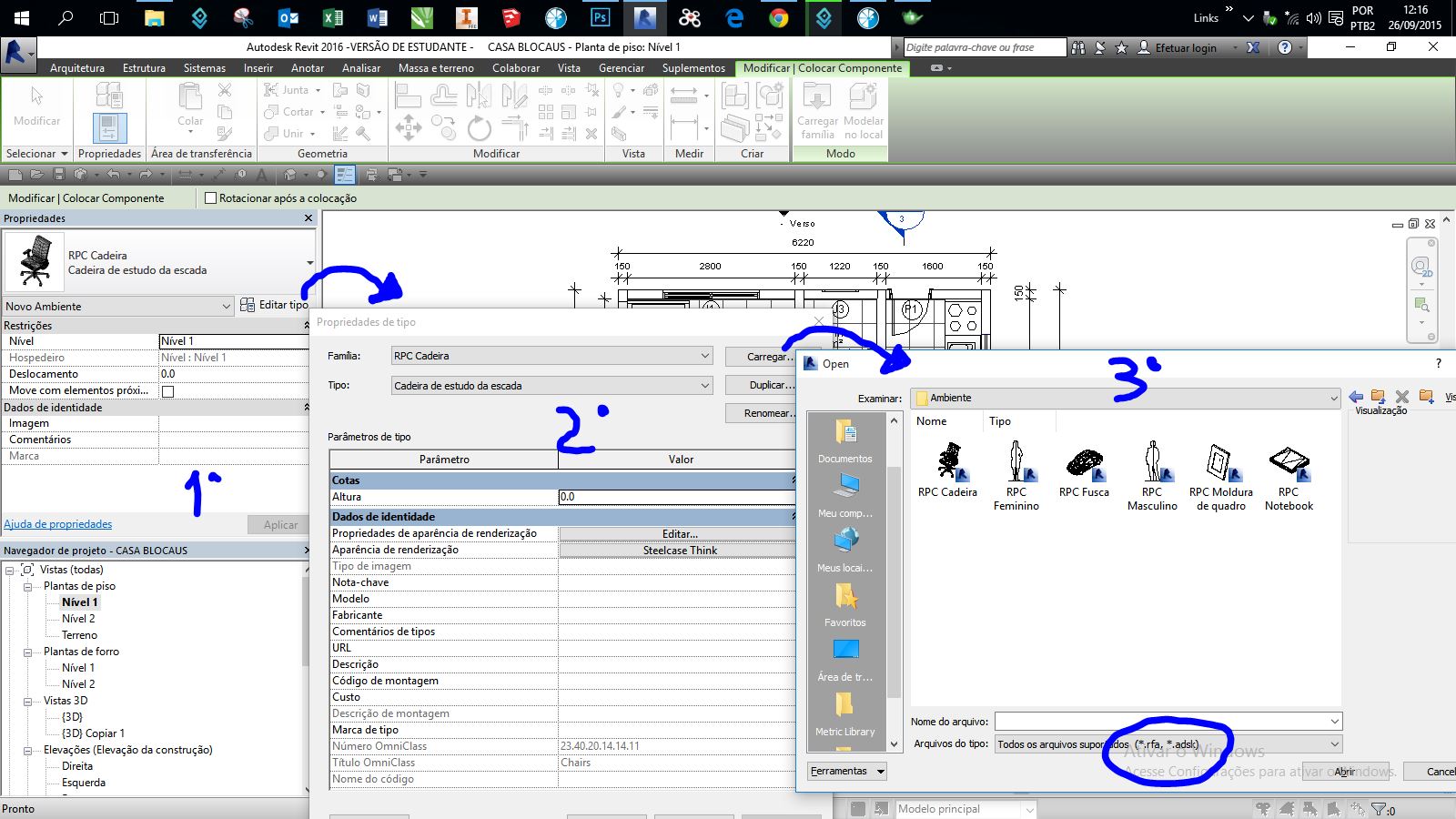Click the search magnifier on taskbar

pos(66,17)
